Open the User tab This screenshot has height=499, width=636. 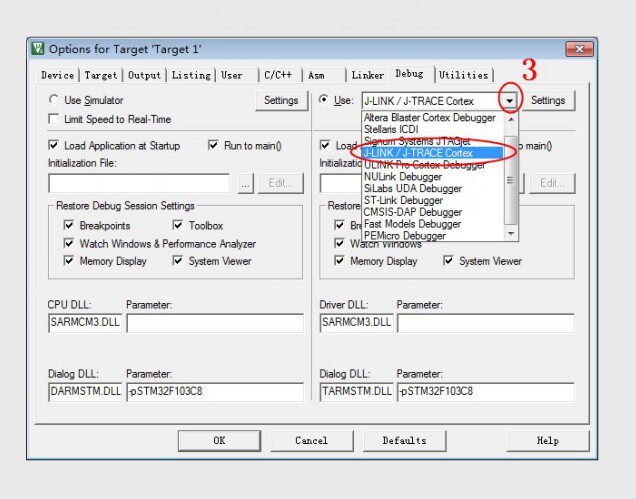232,75
